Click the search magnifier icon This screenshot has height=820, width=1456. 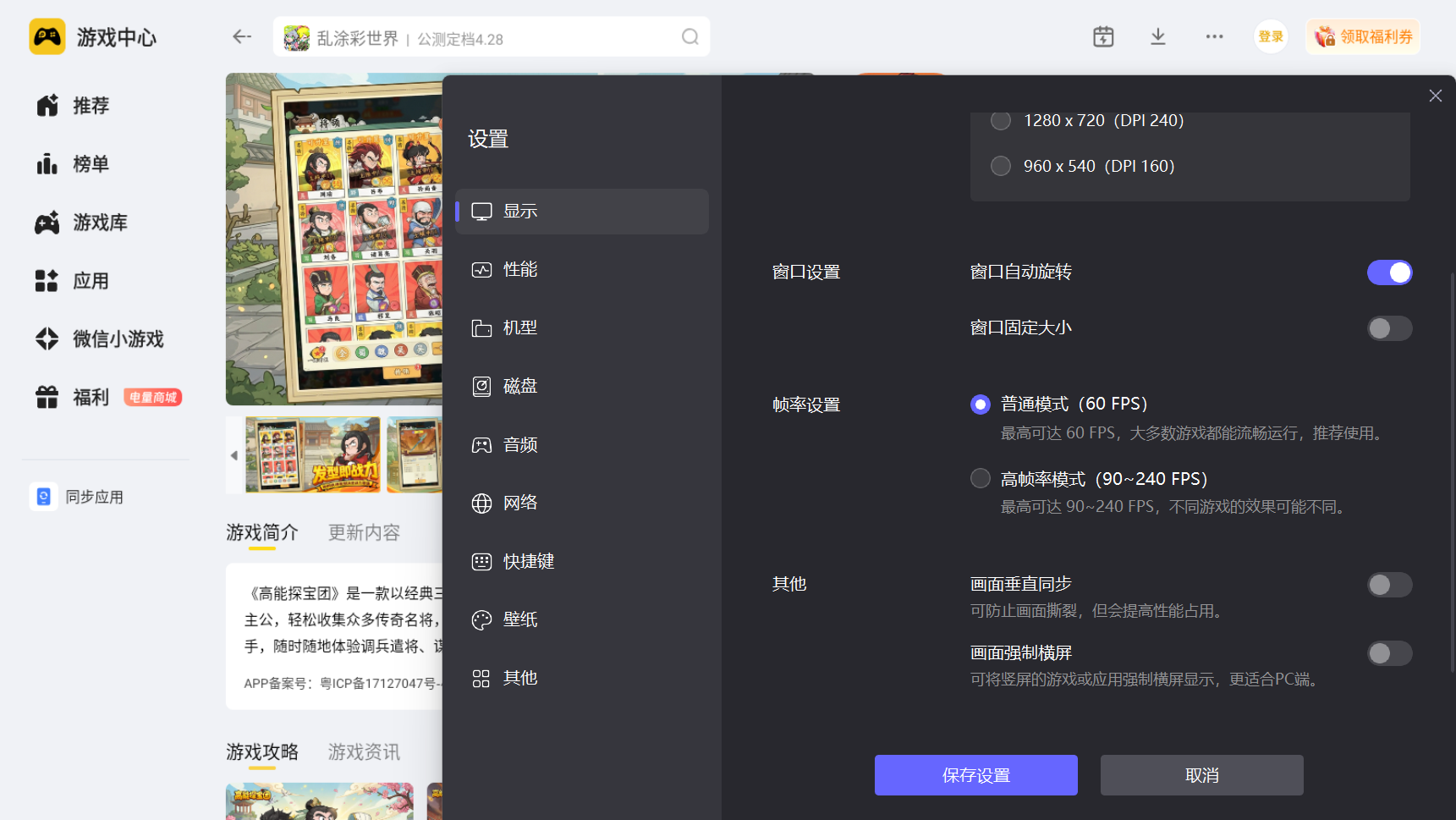tap(690, 36)
